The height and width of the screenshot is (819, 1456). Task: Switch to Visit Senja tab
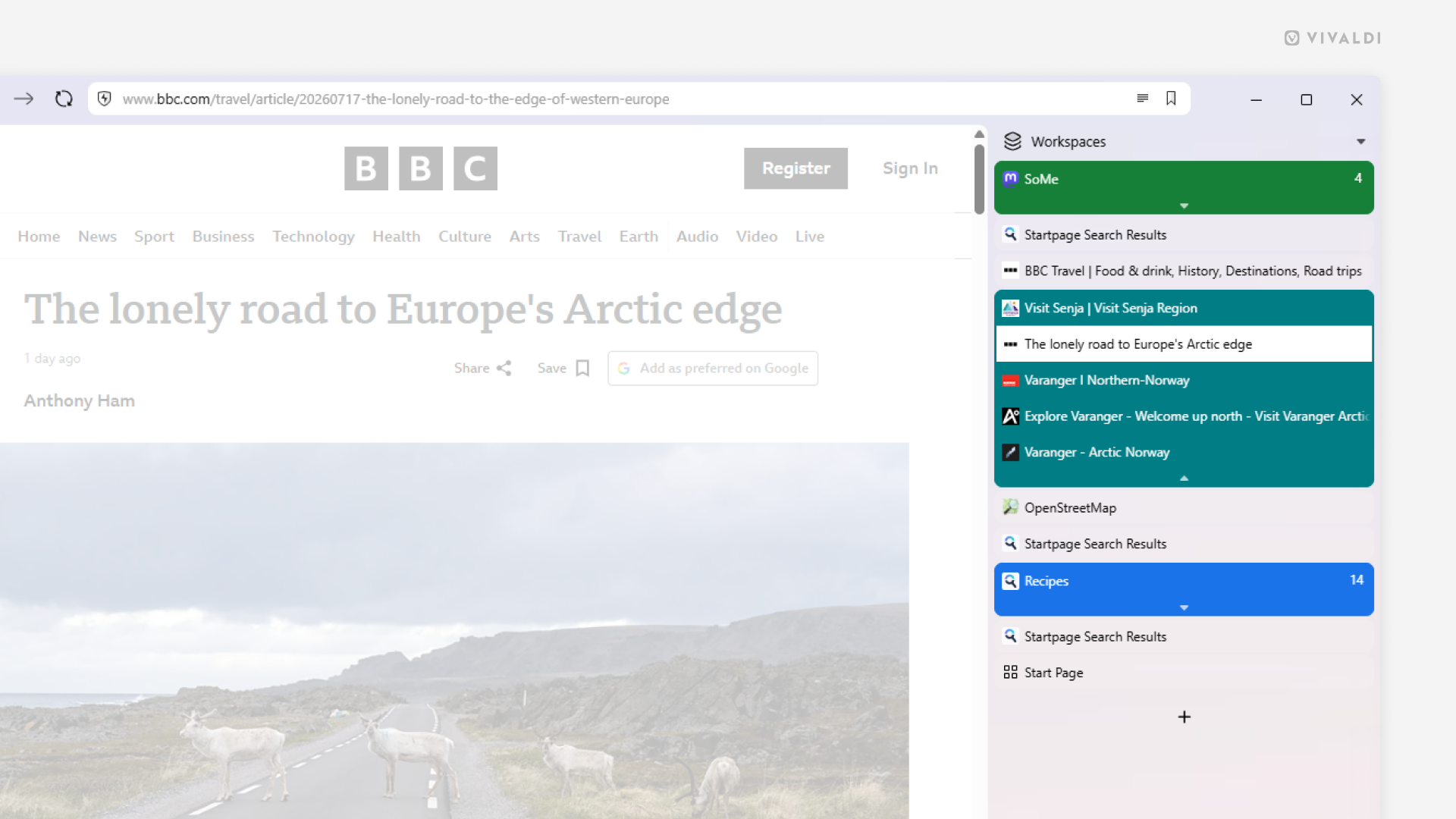[1184, 308]
